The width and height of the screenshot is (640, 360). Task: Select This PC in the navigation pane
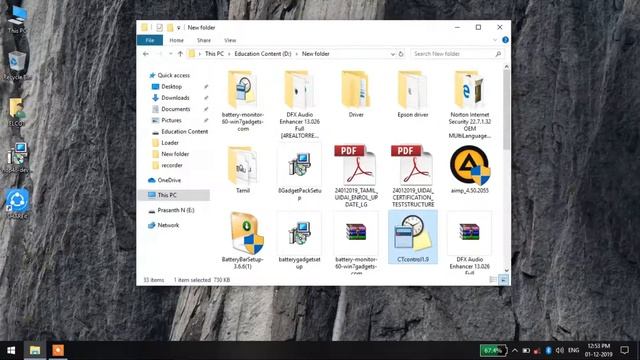click(x=175, y=195)
